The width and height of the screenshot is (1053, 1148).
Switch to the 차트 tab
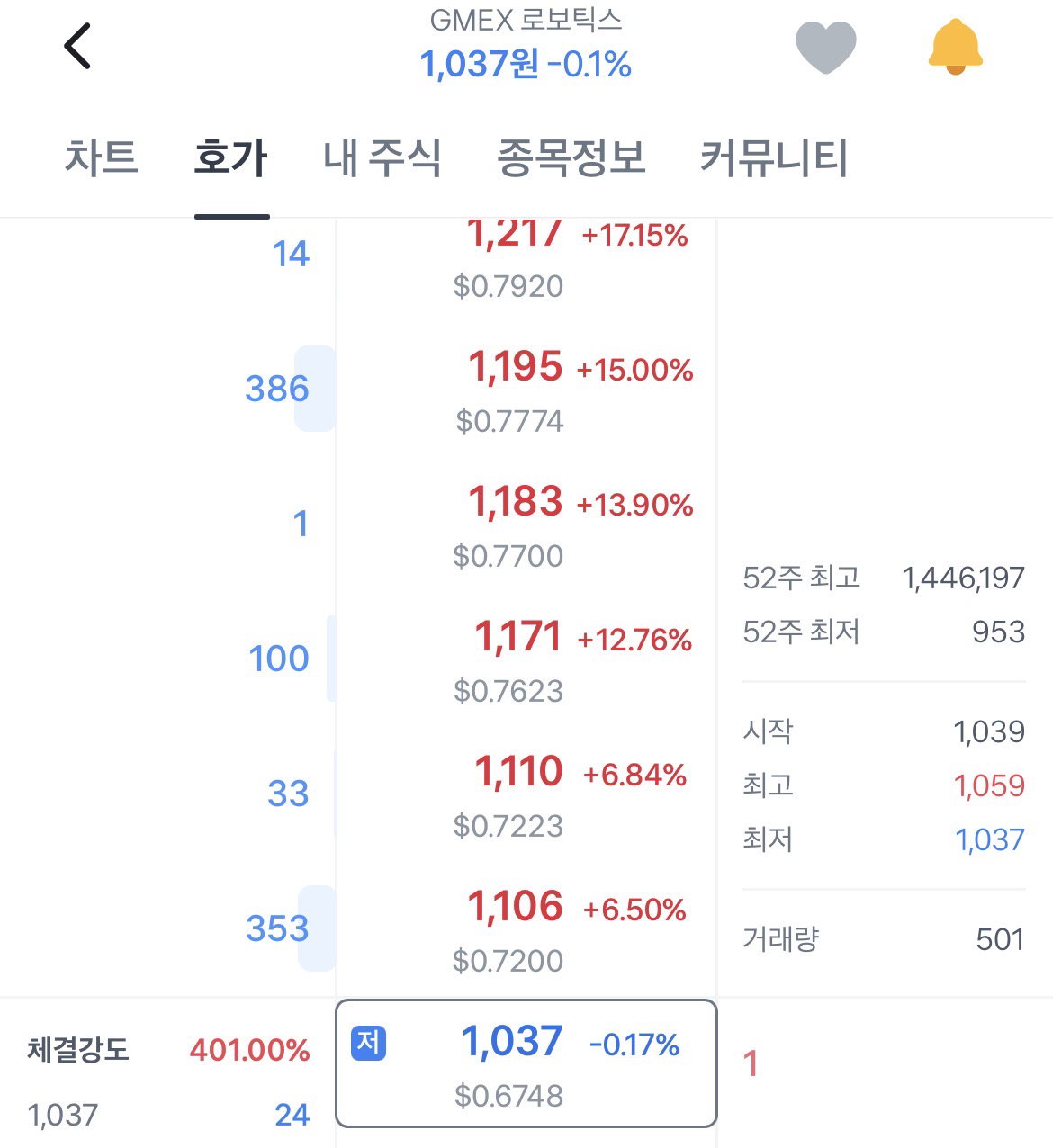101,157
